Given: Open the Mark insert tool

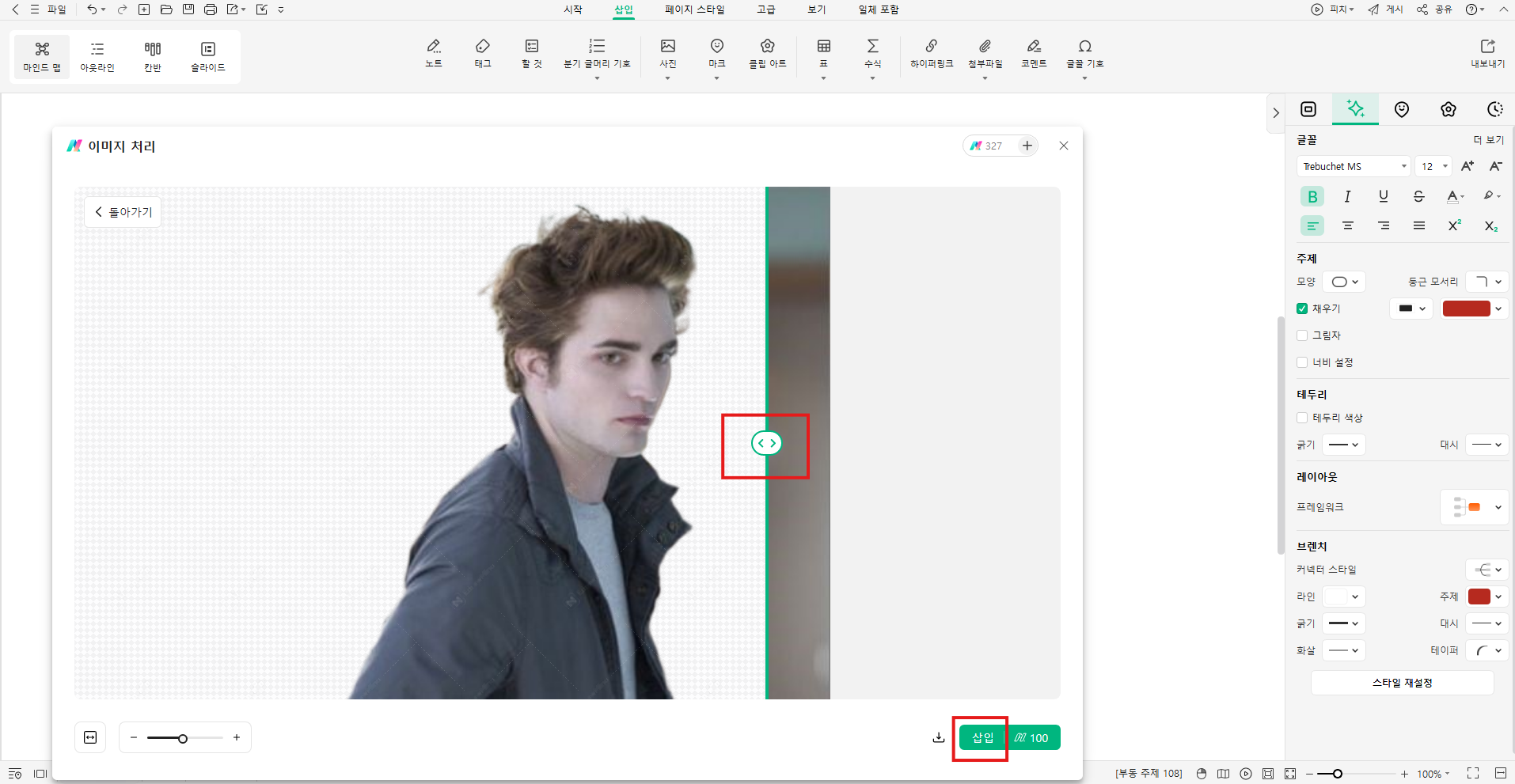Looking at the screenshot, I should point(717,53).
